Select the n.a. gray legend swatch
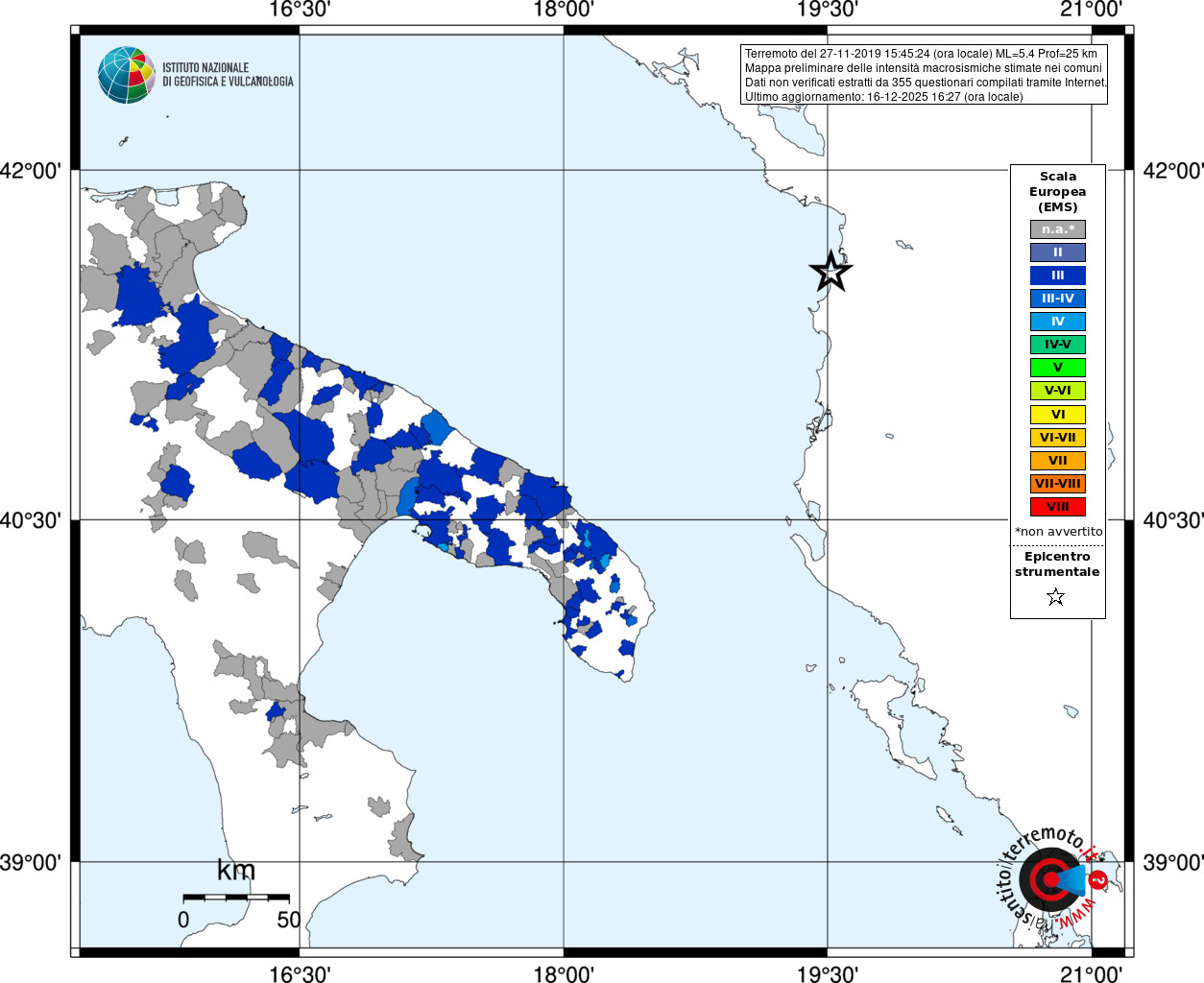The image size is (1204, 983). (1058, 229)
